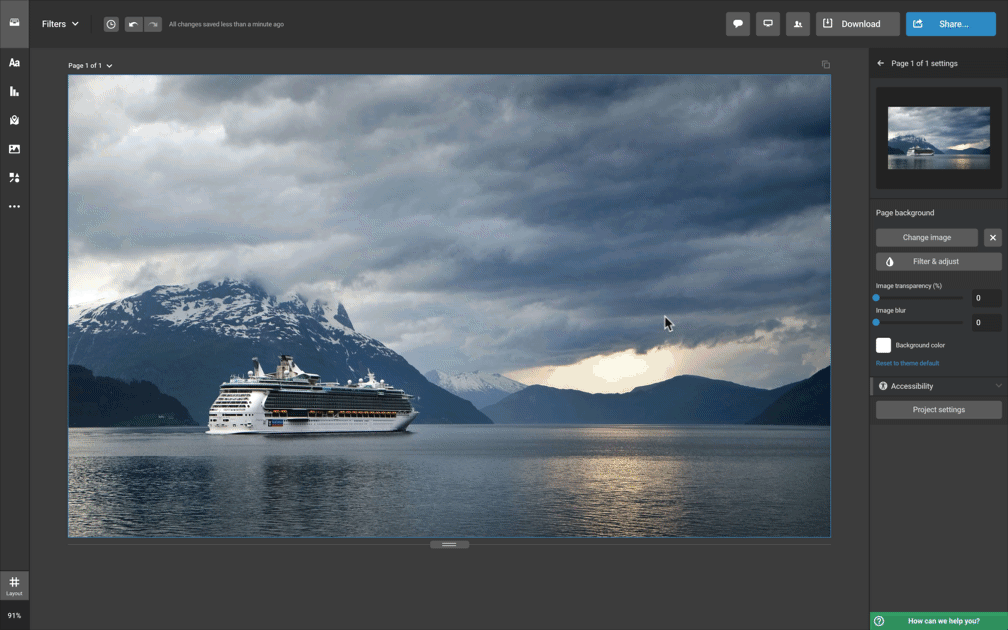
Task: Expand the Accessibility section
Action: click(x=938, y=386)
